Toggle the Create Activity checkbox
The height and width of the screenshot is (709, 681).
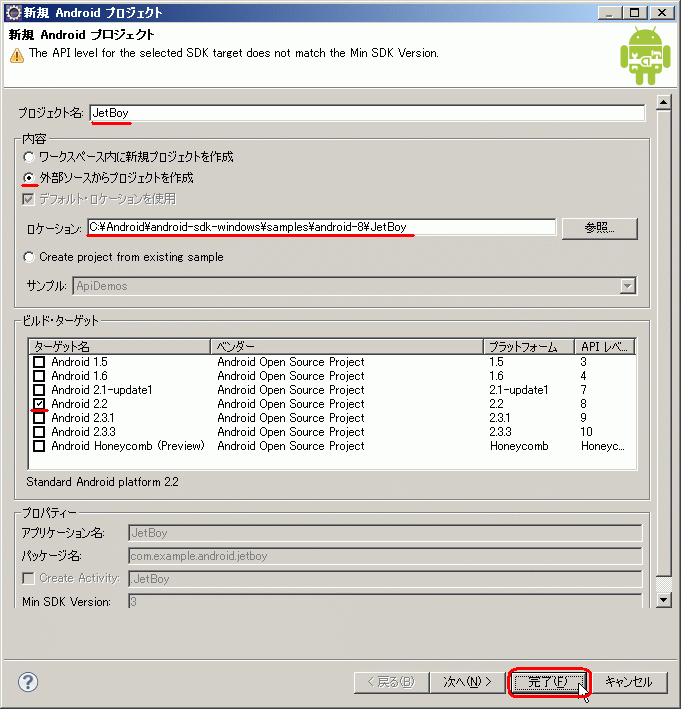click(x=28, y=578)
